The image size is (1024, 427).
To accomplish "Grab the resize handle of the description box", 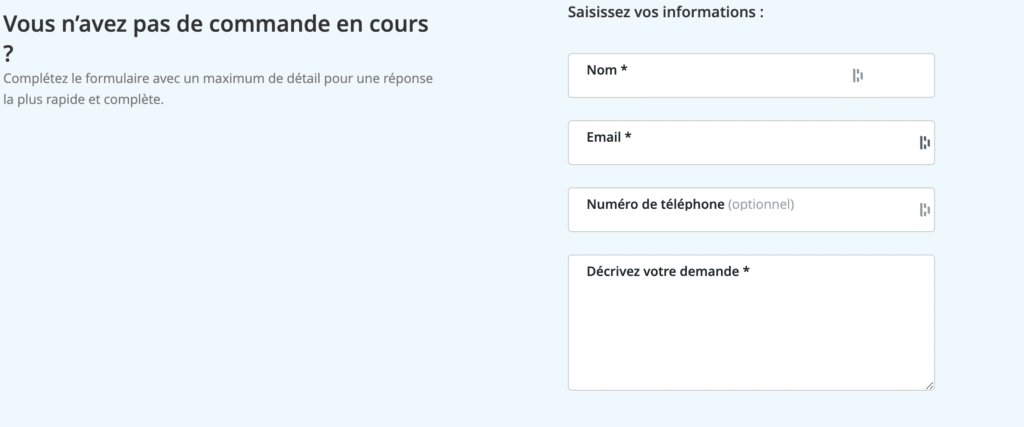I will coord(929,386).
